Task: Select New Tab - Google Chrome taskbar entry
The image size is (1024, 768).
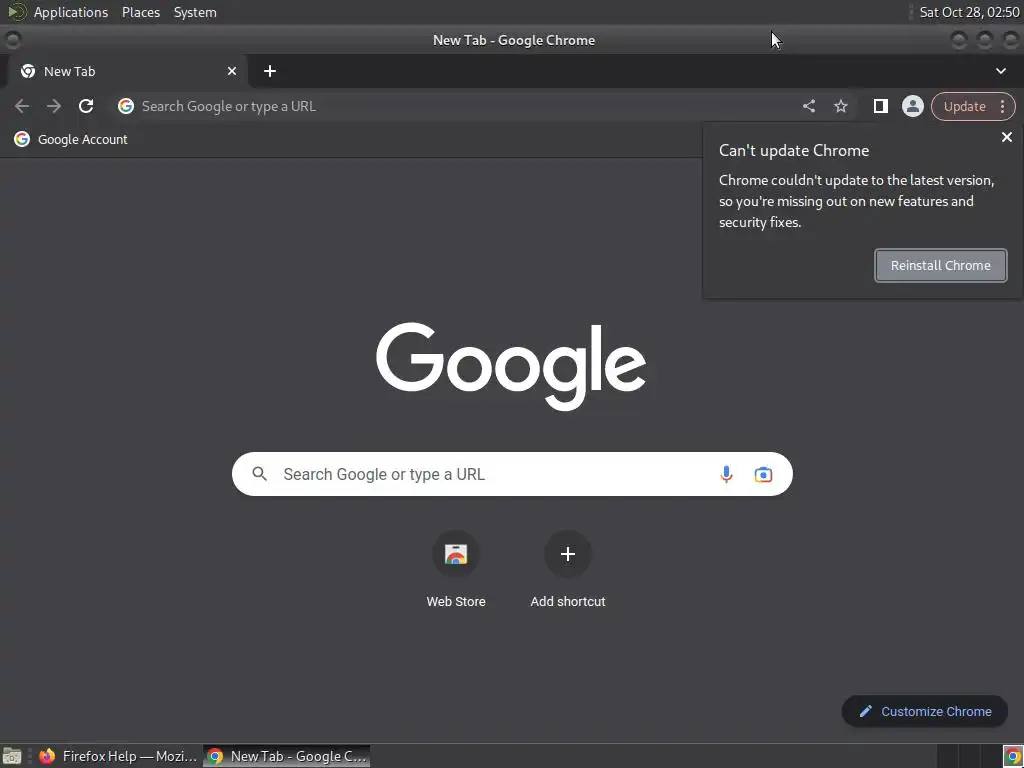Action: coord(287,756)
